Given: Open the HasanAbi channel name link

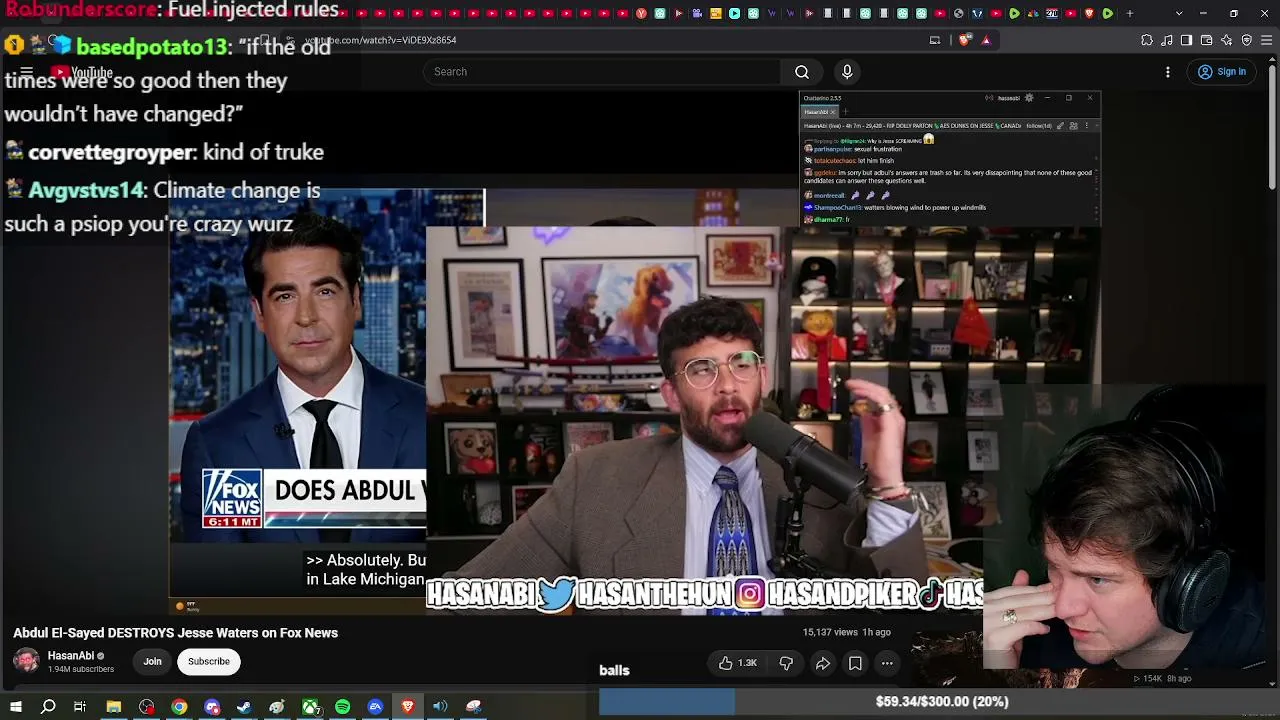Looking at the screenshot, I should click(x=70, y=656).
